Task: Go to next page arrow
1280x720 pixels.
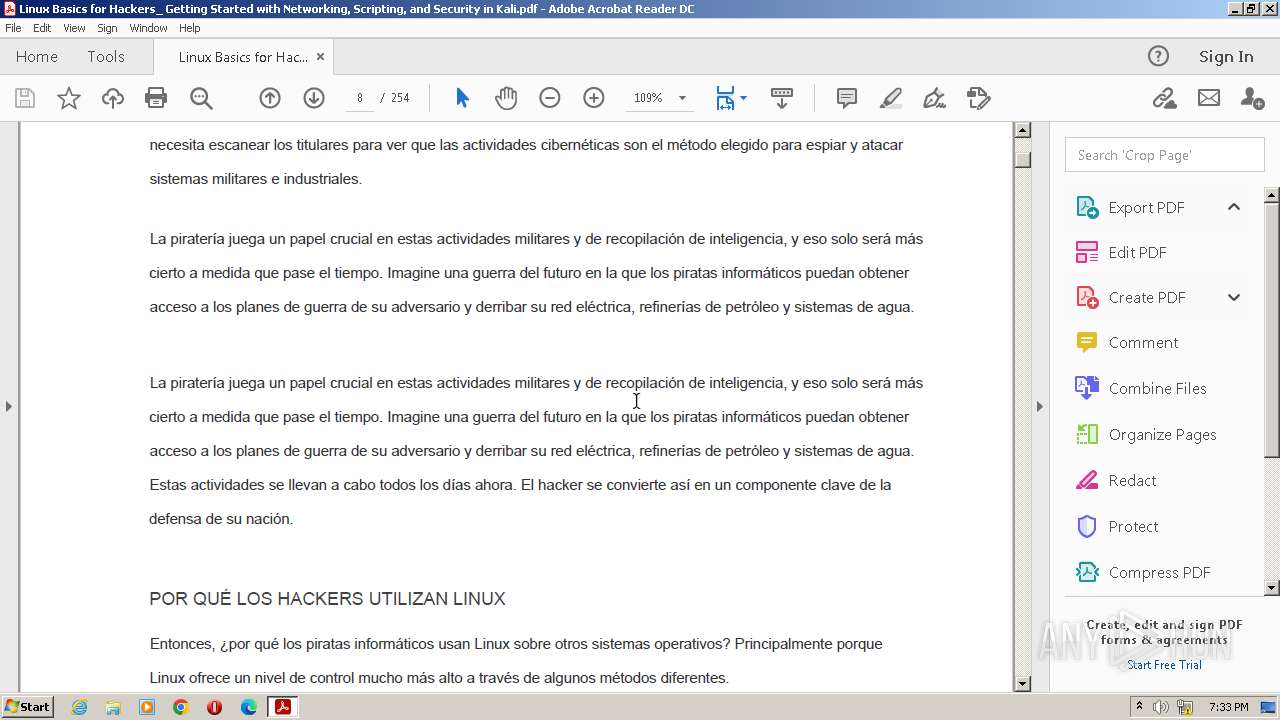Action: coord(314,98)
